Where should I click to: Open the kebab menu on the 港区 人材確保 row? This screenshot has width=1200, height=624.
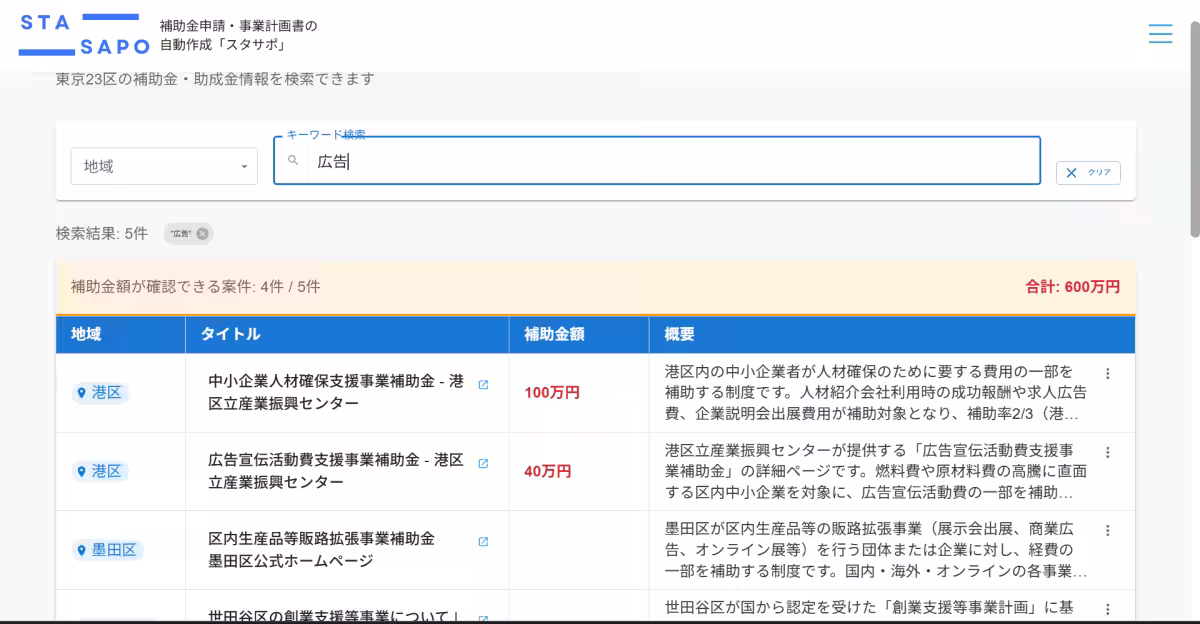(x=1107, y=373)
